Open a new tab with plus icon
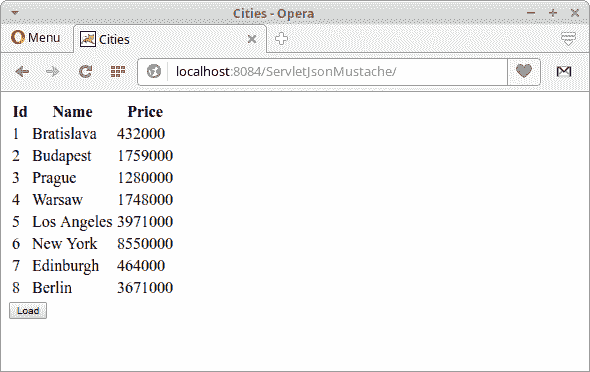 tap(281, 39)
